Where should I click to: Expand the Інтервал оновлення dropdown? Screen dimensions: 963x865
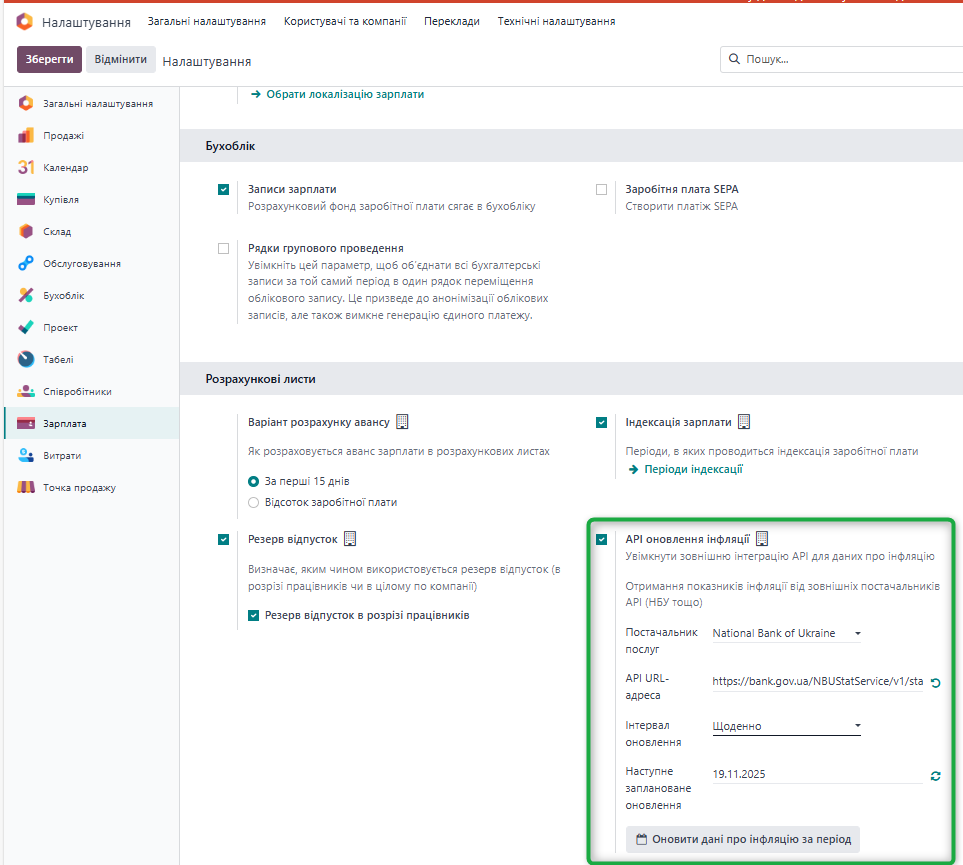[786, 726]
